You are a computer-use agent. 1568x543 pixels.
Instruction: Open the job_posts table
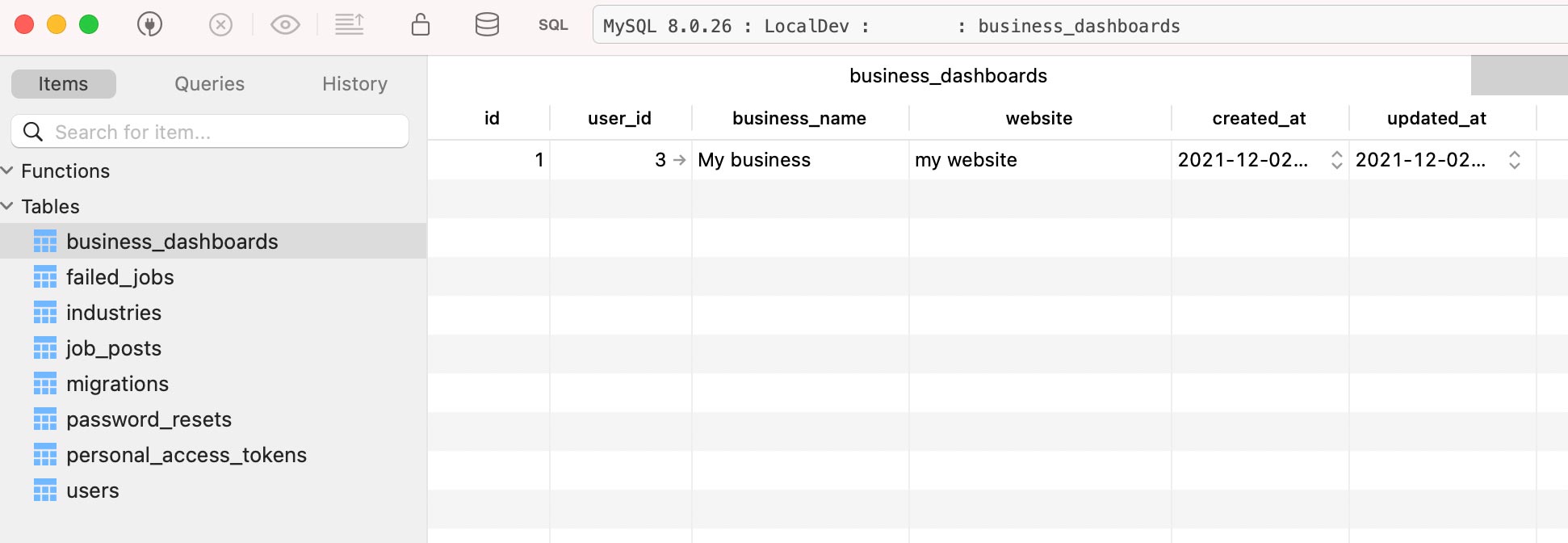[213, 347]
